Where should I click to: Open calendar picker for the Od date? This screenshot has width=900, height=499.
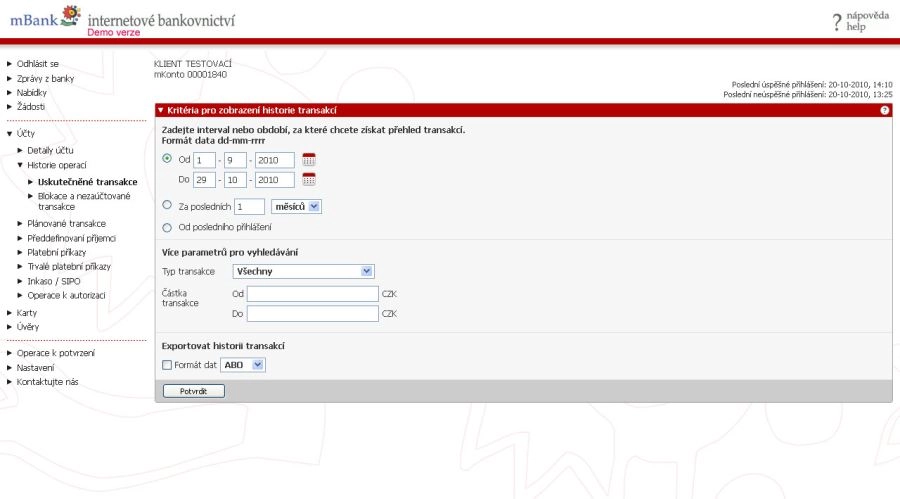pos(309,159)
